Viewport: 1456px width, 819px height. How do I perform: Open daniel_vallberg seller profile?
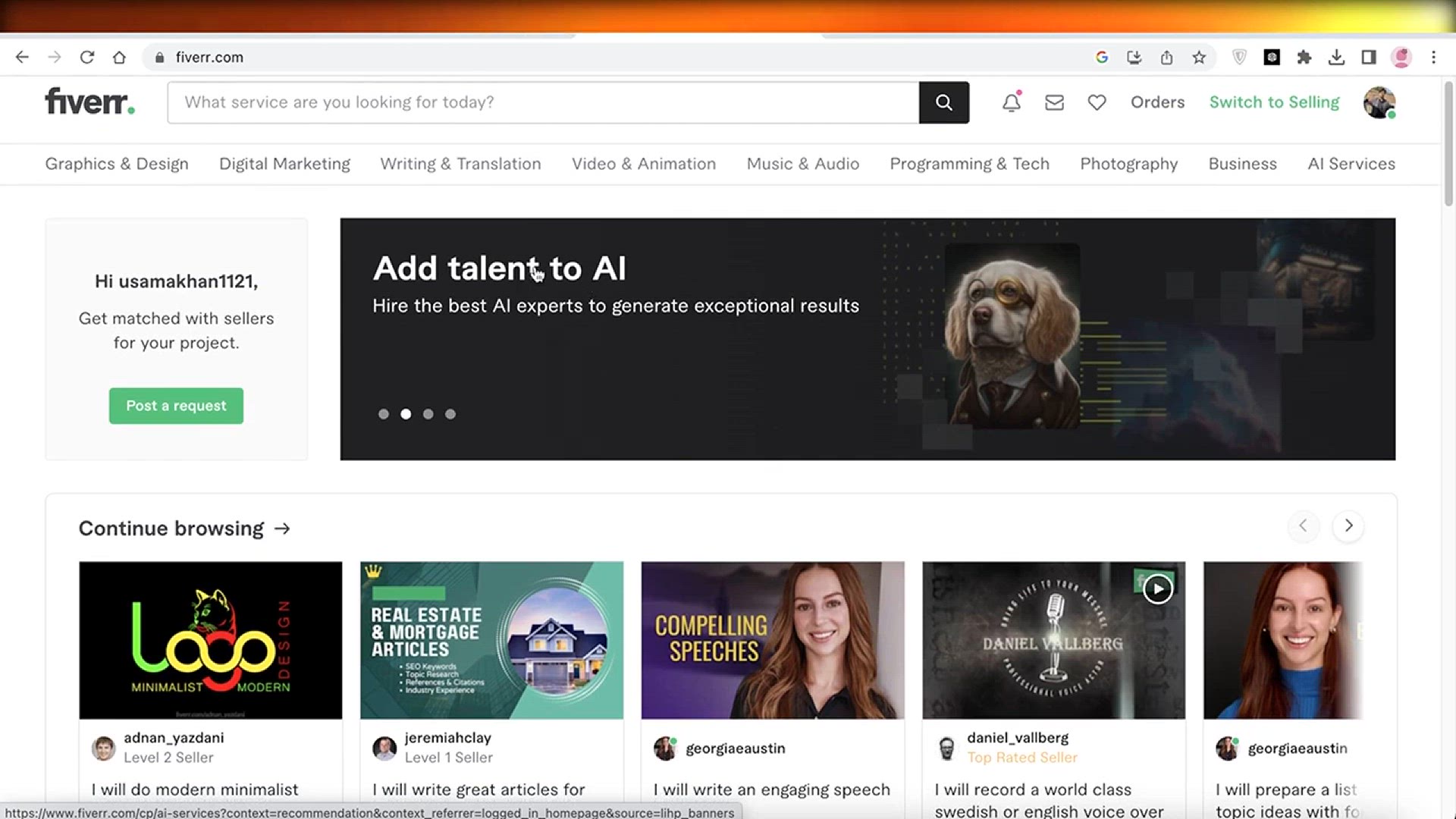pos(1018,738)
